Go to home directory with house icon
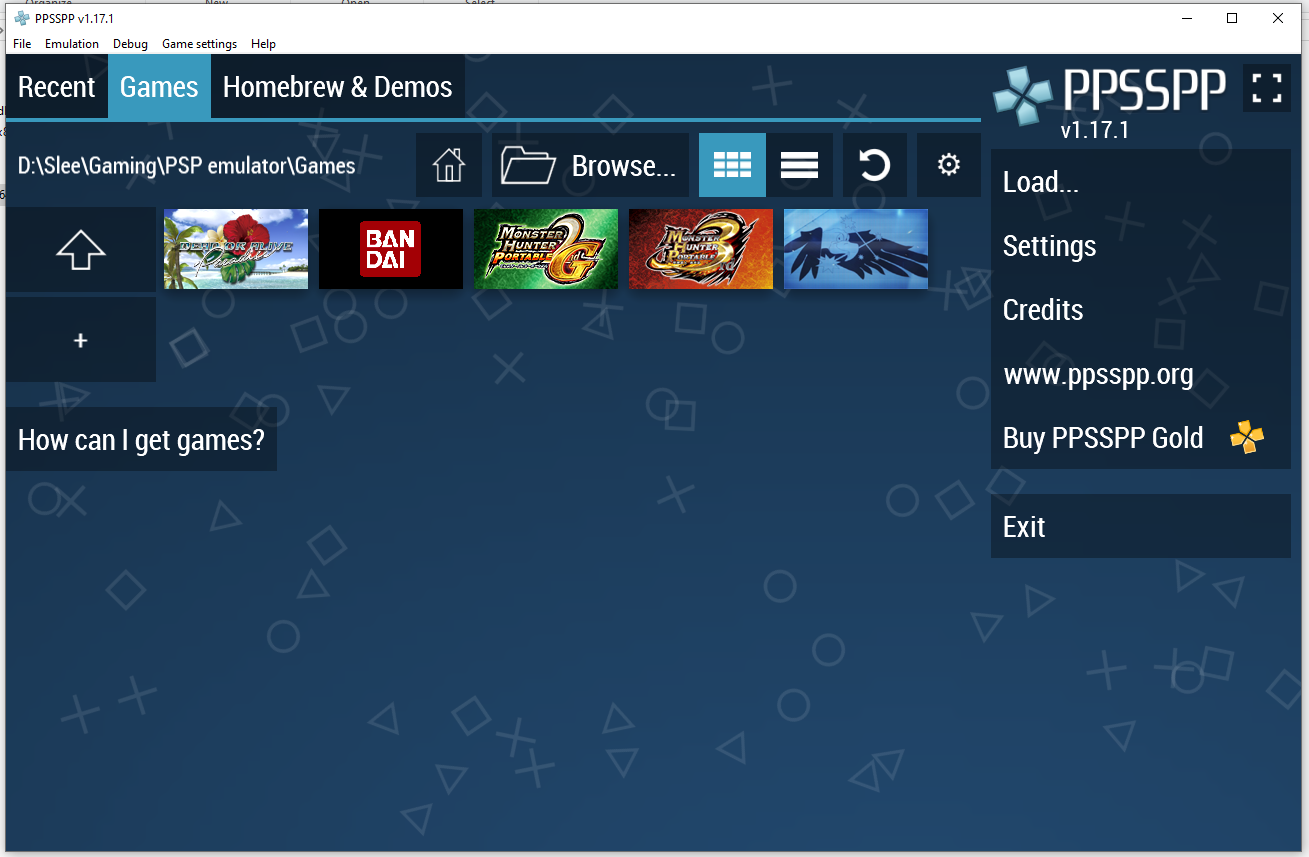This screenshot has height=857, width=1309. (x=449, y=165)
